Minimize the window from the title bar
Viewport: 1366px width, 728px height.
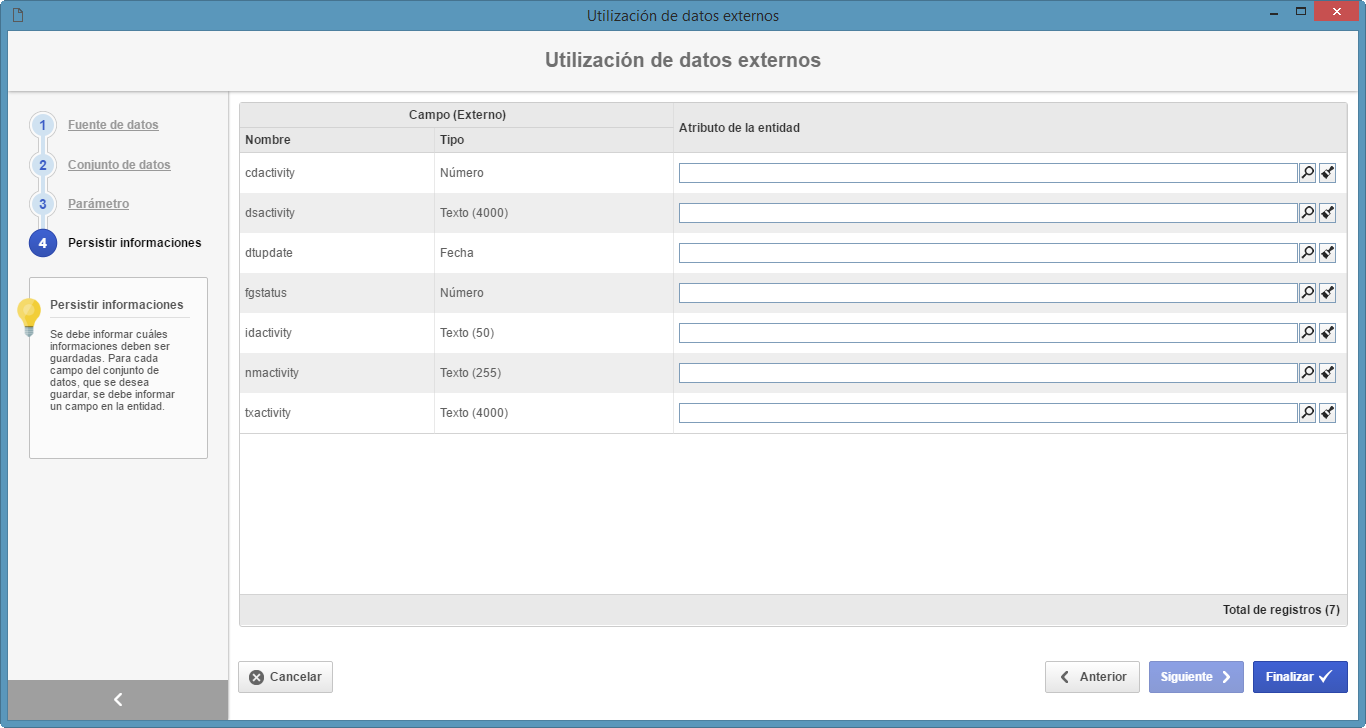1273,12
